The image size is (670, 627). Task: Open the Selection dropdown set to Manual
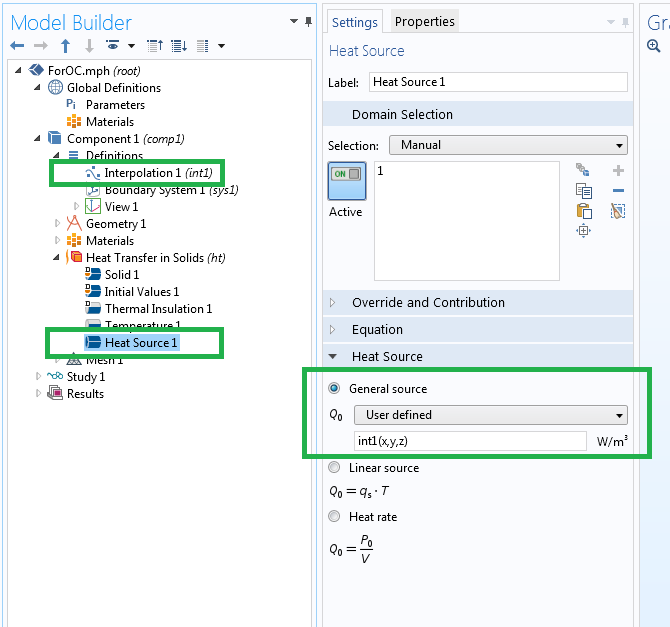coord(508,145)
